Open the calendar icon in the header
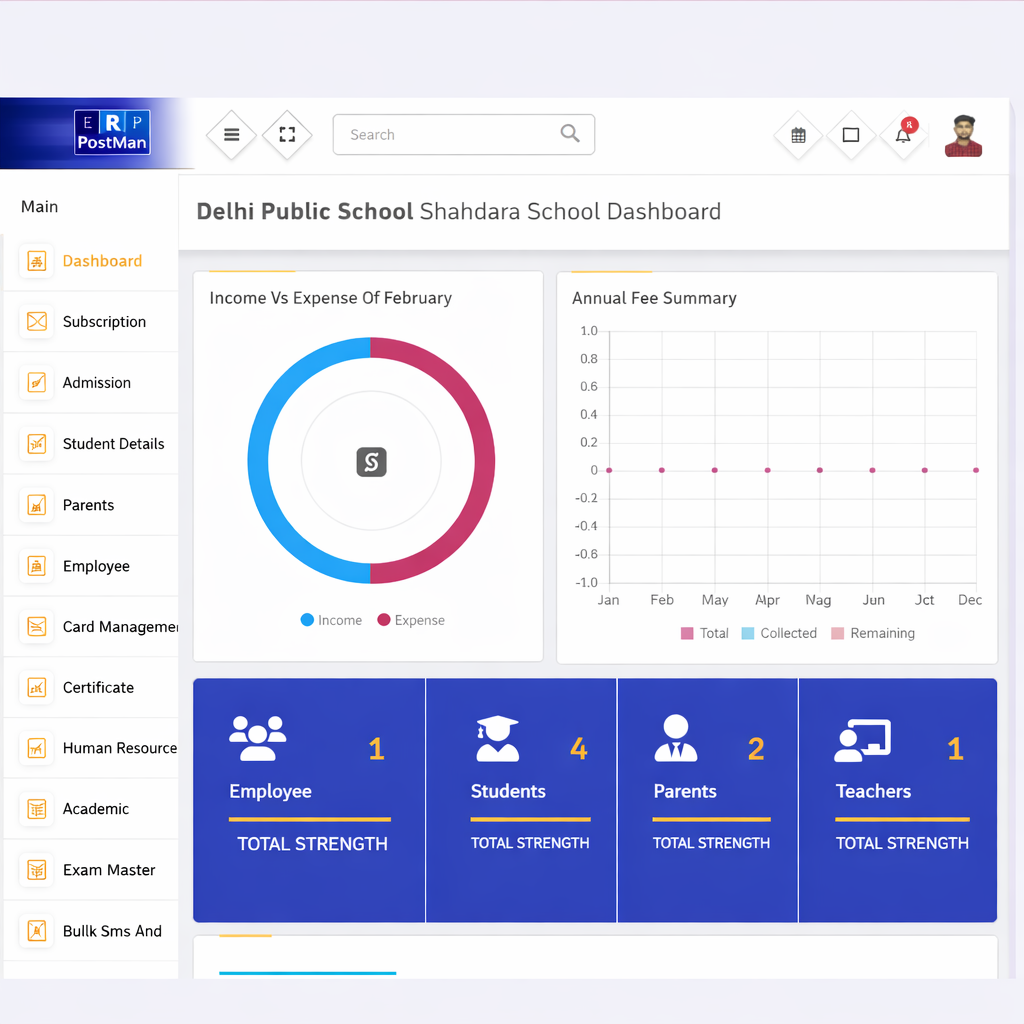 (x=797, y=134)
